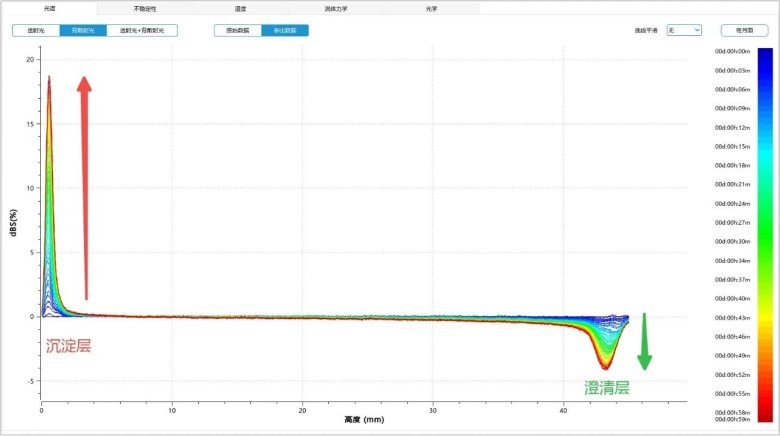Select the 透射光 display mode
Screen dimensions: 780x436
click(36, 31)
